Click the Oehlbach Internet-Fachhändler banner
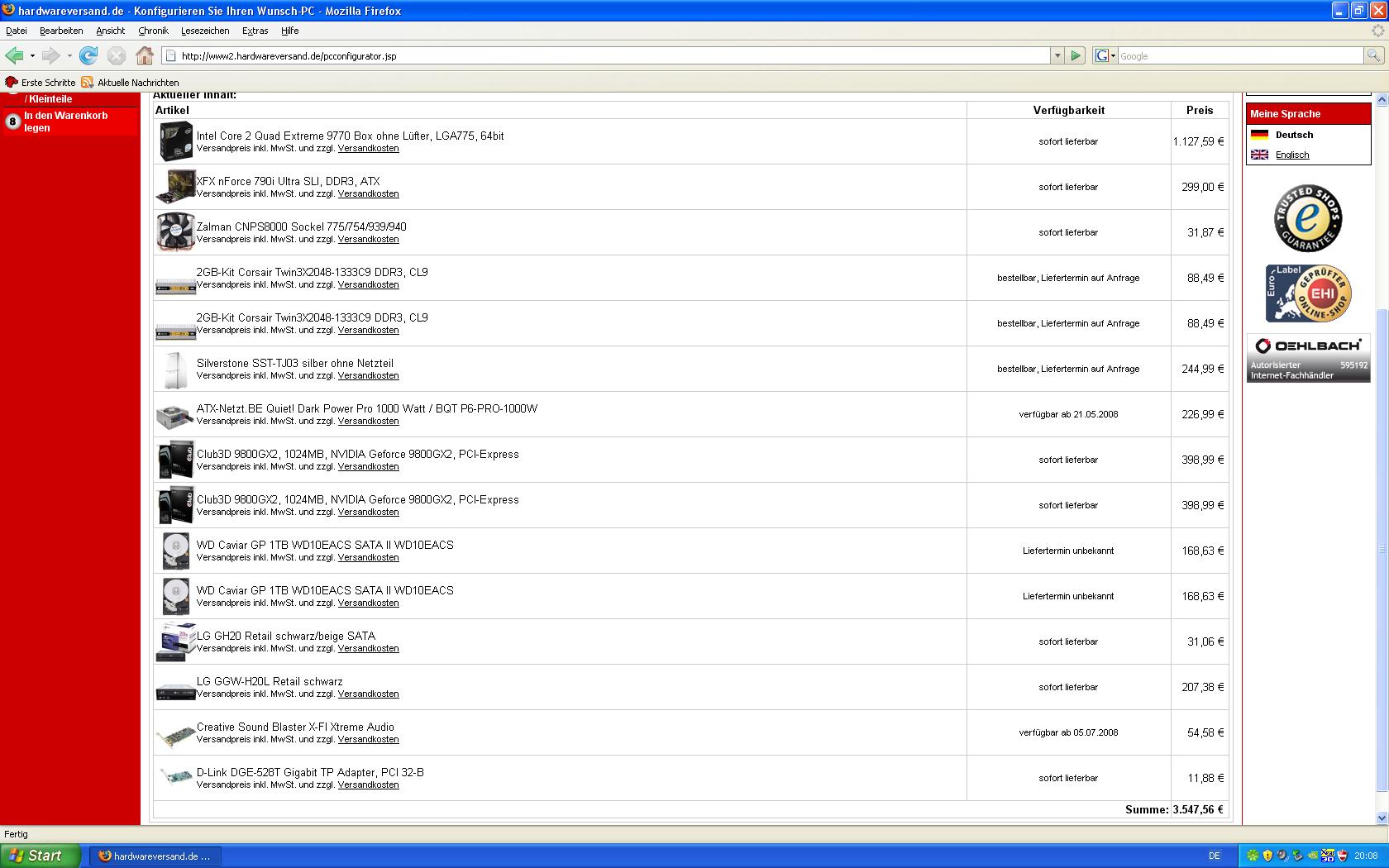 [x=1309, y=358]
